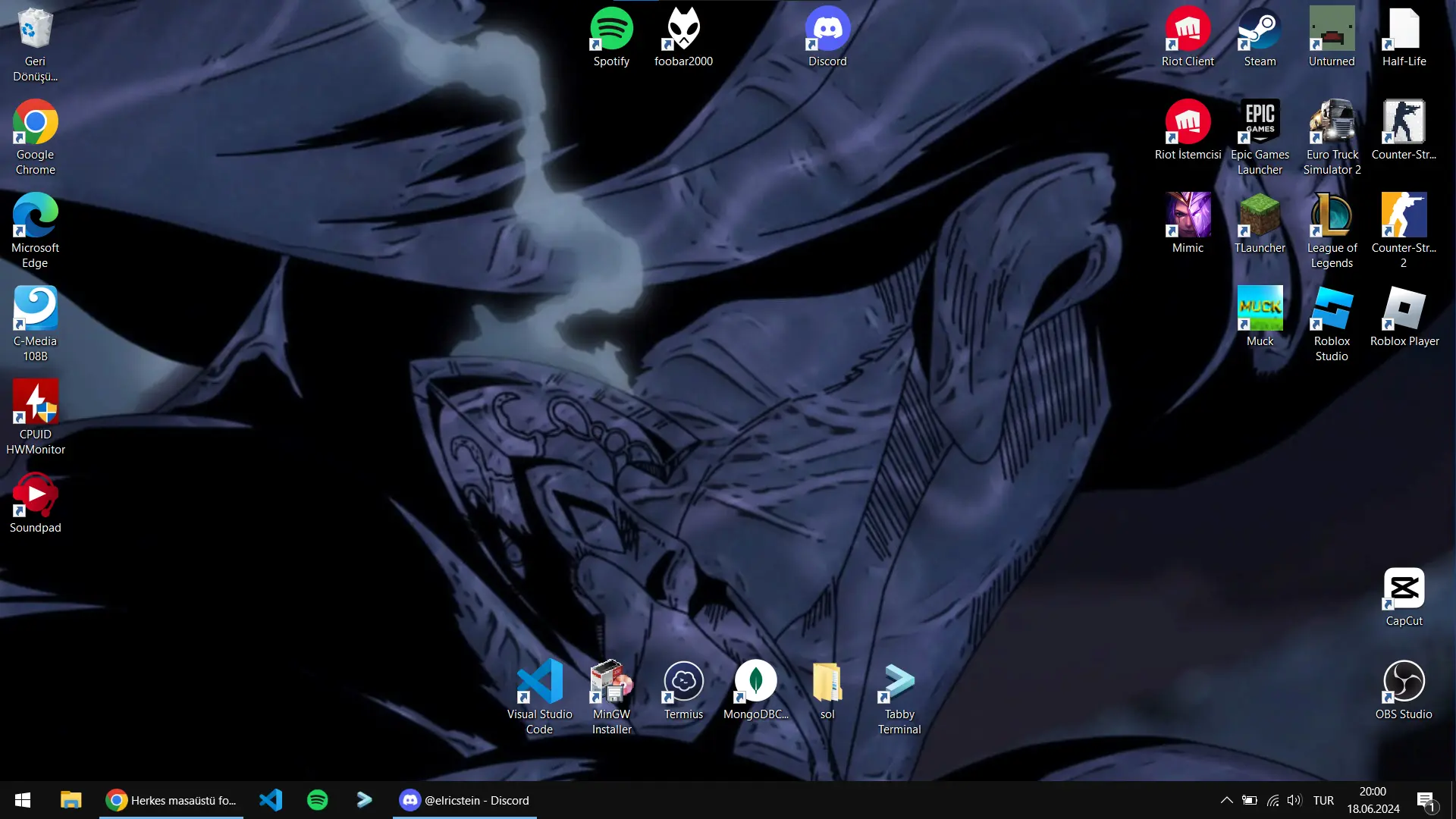The width and height of the screenshot is (1456, 819).
Task: Select the Roblox Player shortcut
Action: [x=1404, y=316]
